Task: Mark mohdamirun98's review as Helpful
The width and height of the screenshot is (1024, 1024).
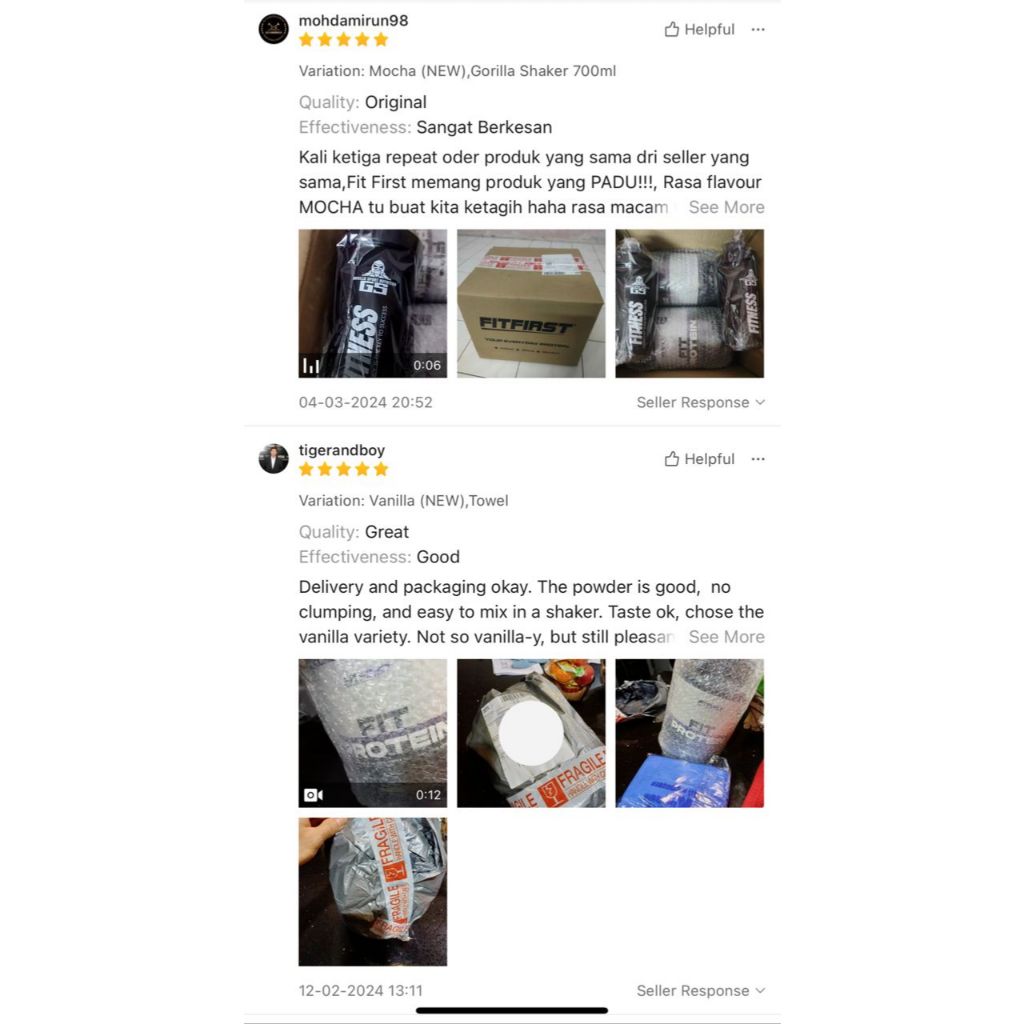Action: tap(699, 29)
